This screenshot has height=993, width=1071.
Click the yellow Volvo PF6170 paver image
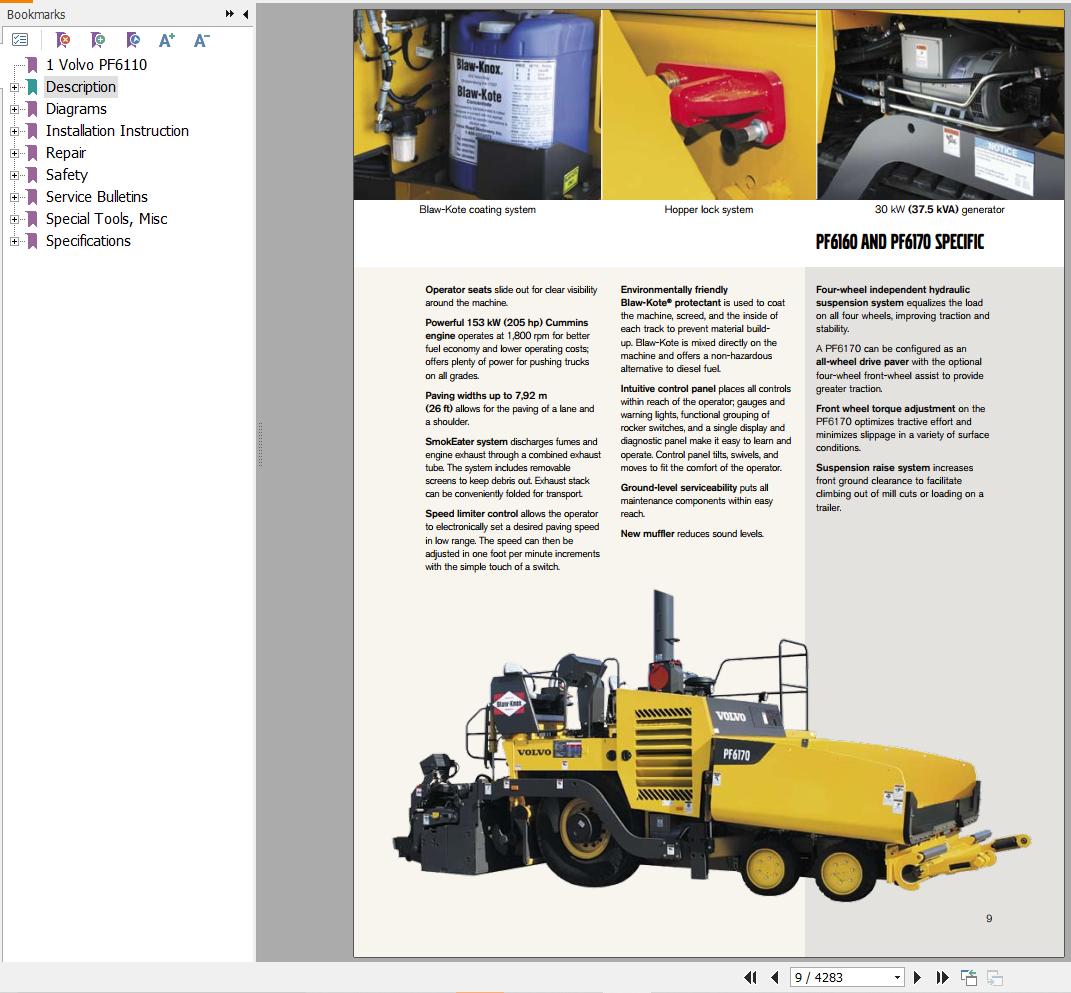[710, 748]
